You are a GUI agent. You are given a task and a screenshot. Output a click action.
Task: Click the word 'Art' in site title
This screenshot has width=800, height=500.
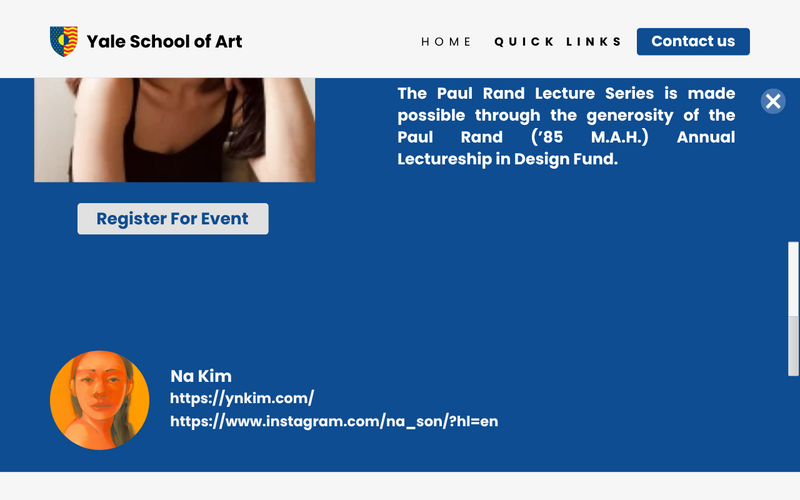point(228,41)
